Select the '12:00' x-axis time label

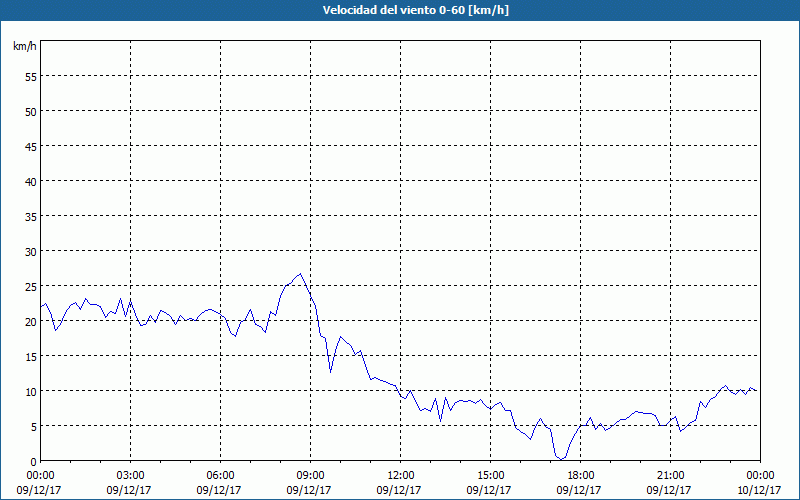pyautogui.click(x=401, y=476)
